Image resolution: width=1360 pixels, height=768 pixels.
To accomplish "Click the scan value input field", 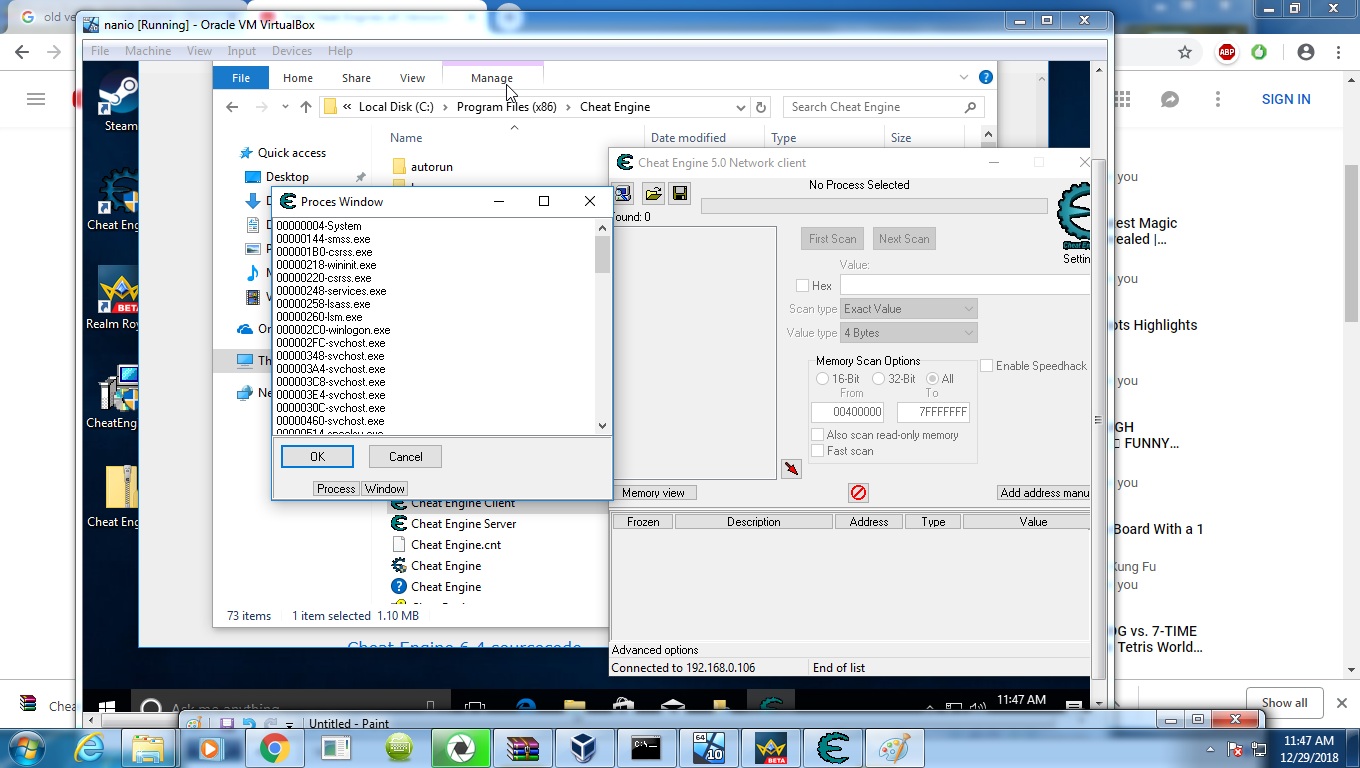I will coord(964,286).
